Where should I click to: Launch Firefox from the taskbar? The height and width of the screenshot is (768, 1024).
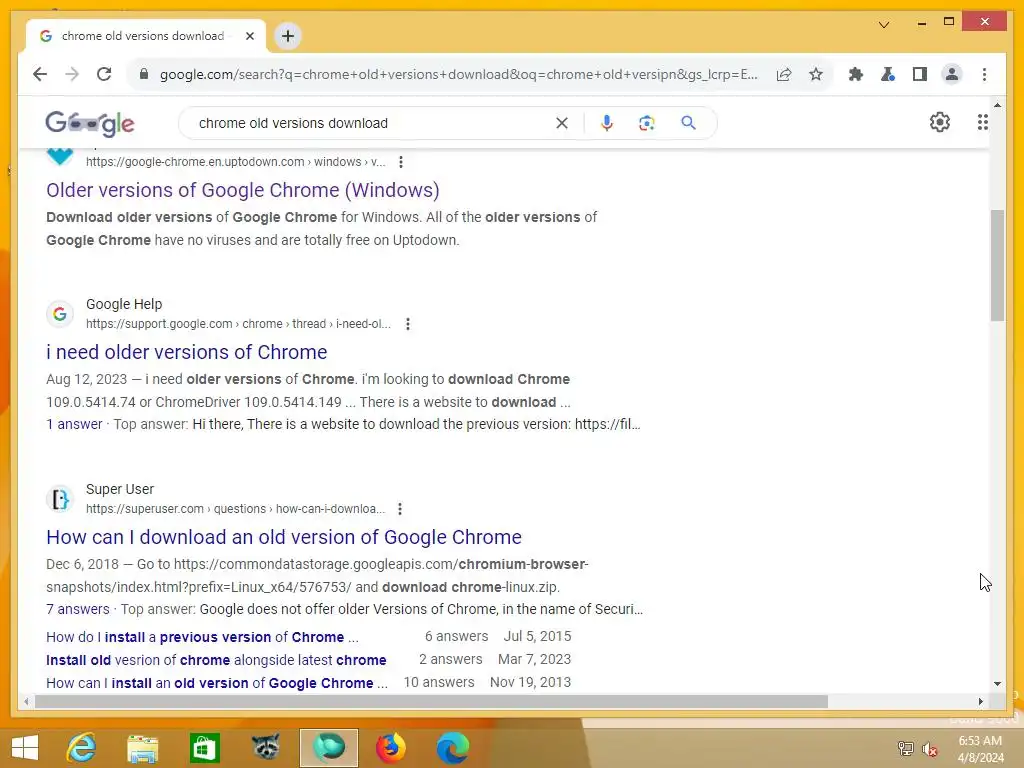391,748
